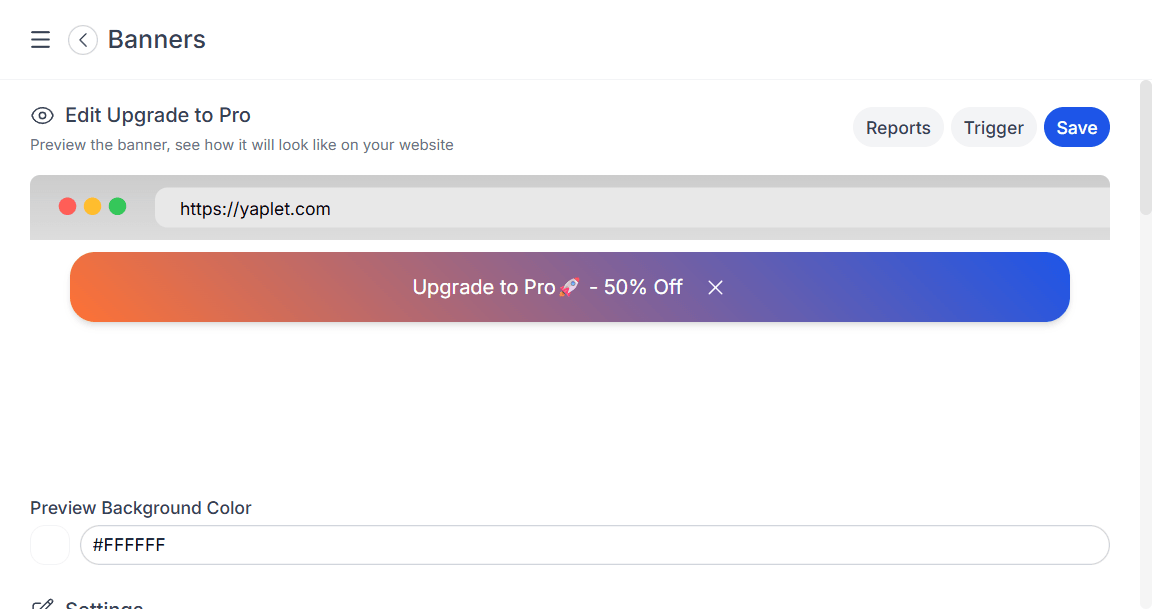Click the Banners page title
This screenshot has width=1152, height=609.
(157, 40)
